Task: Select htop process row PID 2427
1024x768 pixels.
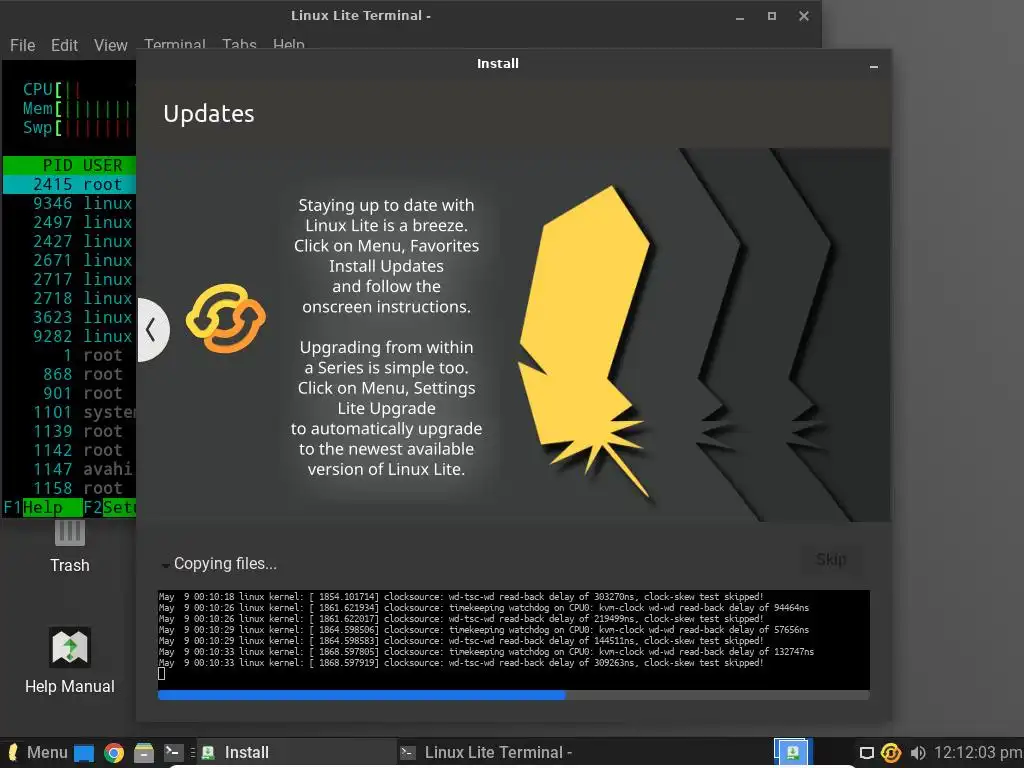Action: coord(69,241)
